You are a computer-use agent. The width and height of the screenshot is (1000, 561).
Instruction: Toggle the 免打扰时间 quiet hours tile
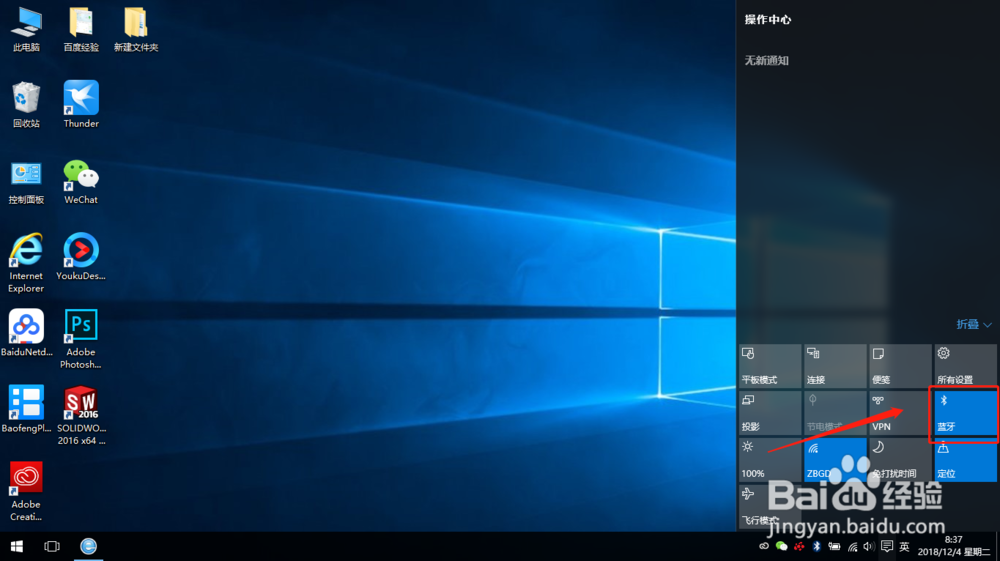[900, 460]
